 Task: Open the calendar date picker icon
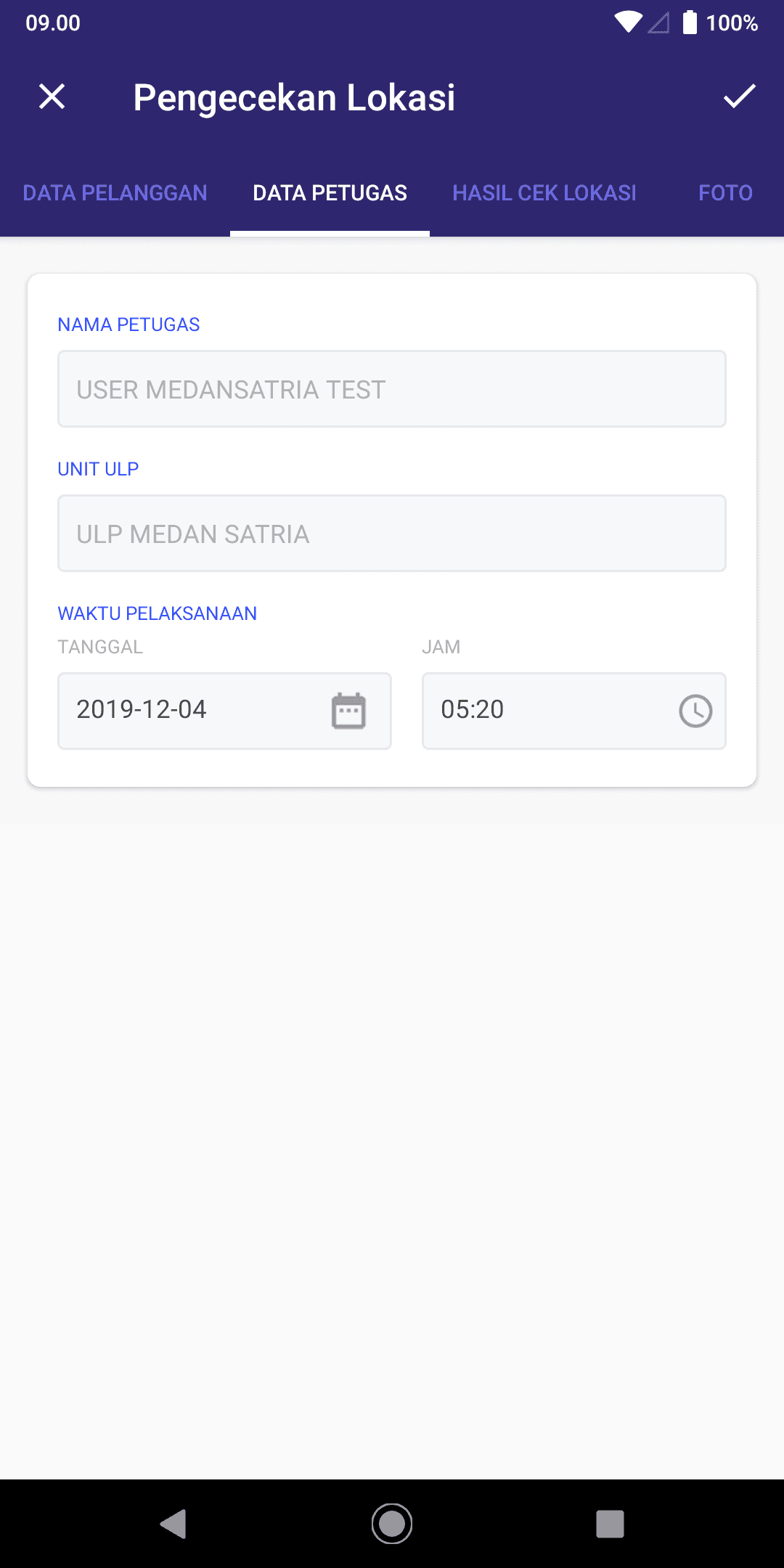point(348,711)
